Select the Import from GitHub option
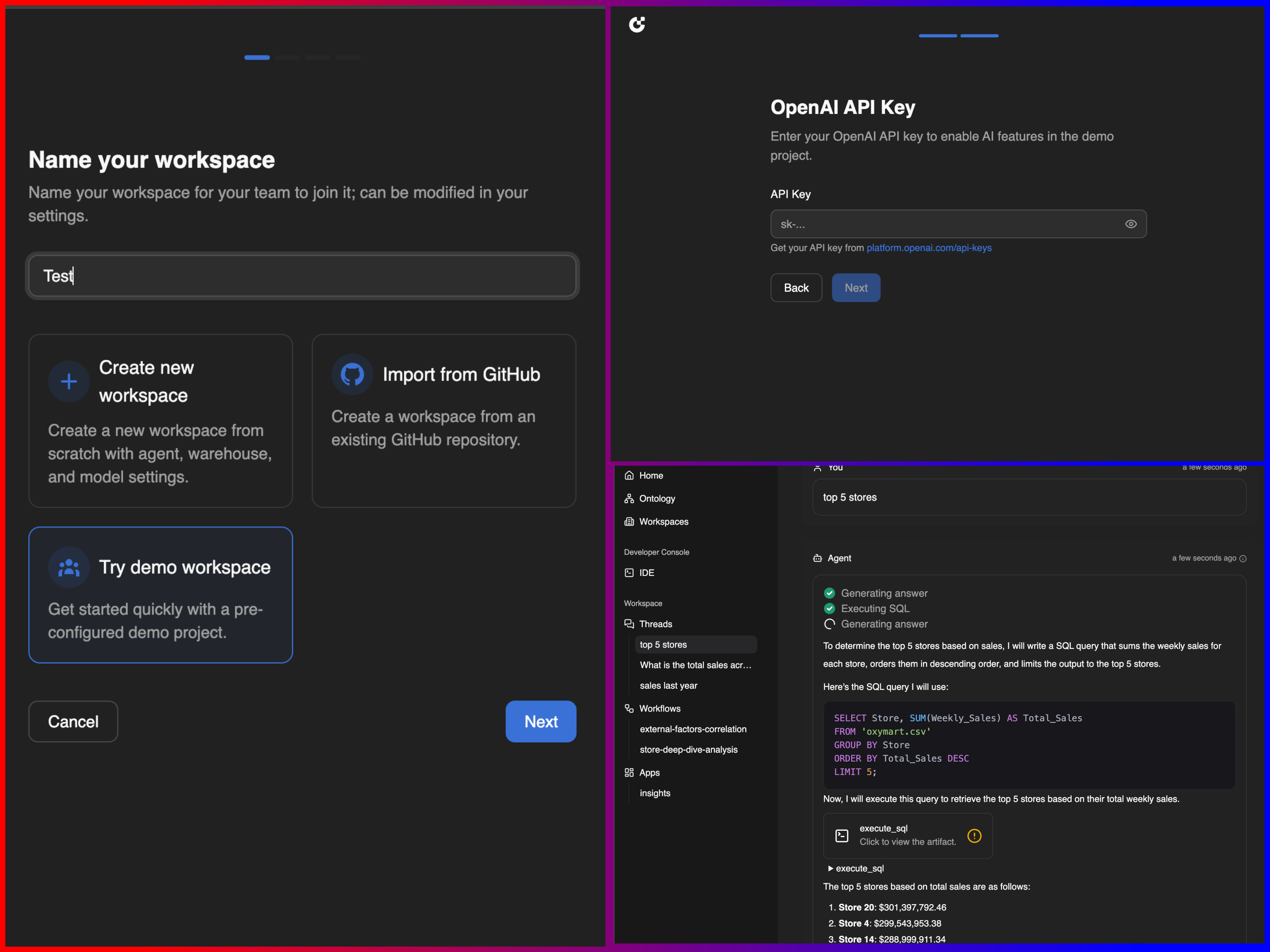 click(x=443, y=420)
